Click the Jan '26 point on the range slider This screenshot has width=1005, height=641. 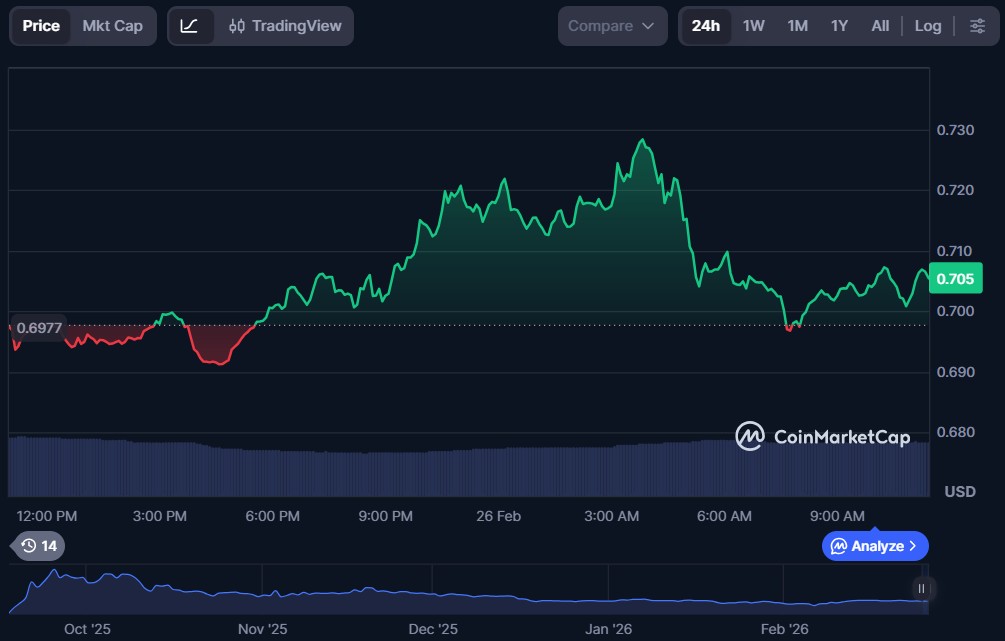(x=608, y=629)
